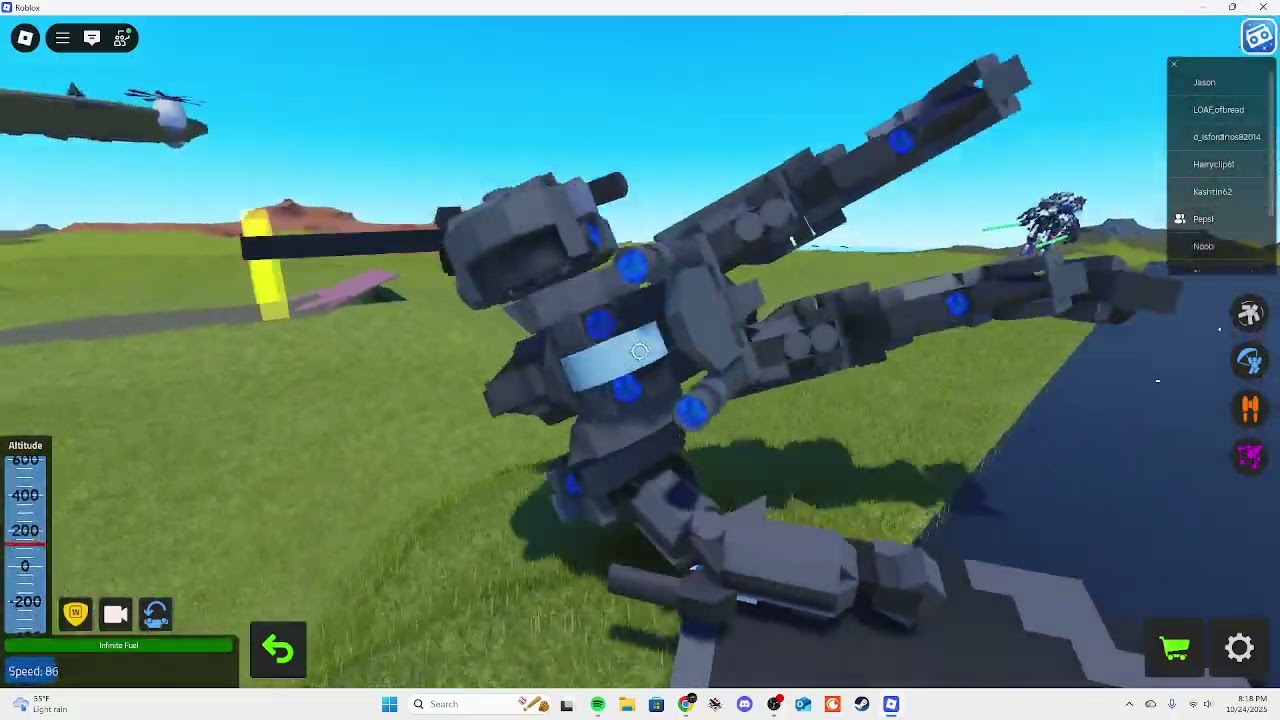The width and height of the screenshot is (1280, 720).
Task: Open Discord from the taskbar
Action: click(x=744, y=704)
